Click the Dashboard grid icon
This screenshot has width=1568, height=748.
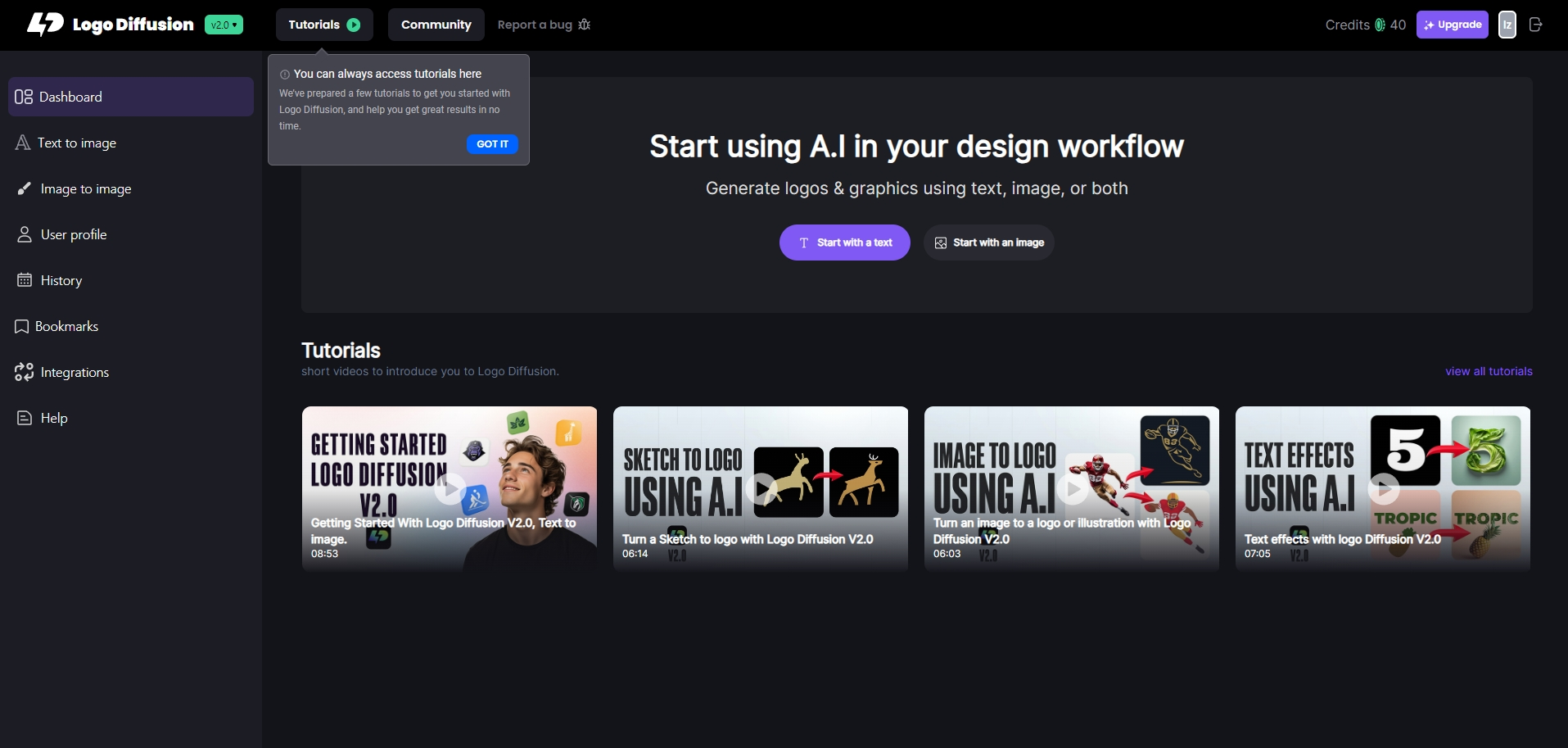coord(24,97)
